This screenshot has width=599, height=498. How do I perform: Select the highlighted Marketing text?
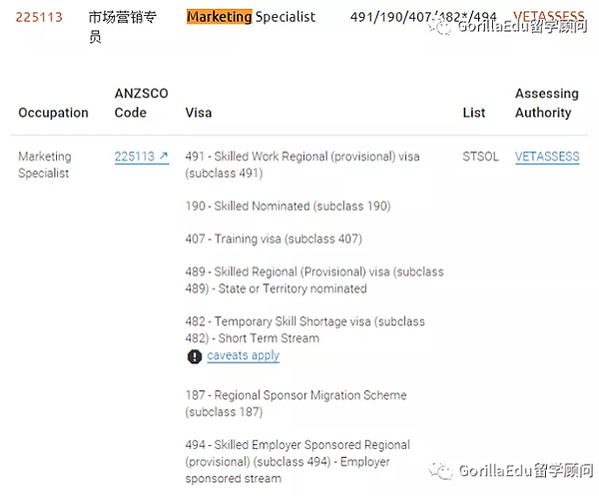(x=219, y=17)
